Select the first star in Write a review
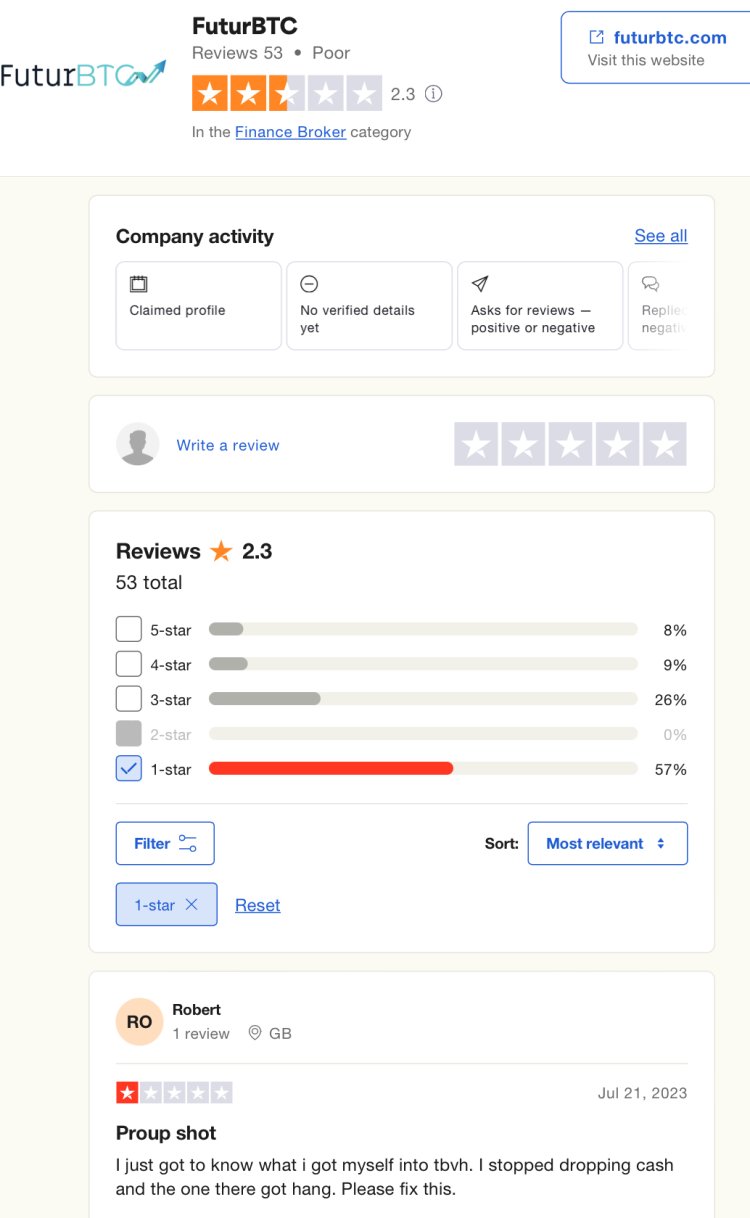 pyautogui.click(x=476, y=444)
